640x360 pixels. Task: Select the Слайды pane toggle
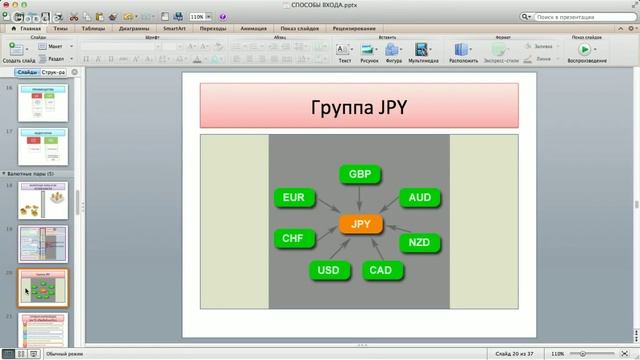click(x=27, y=72)
